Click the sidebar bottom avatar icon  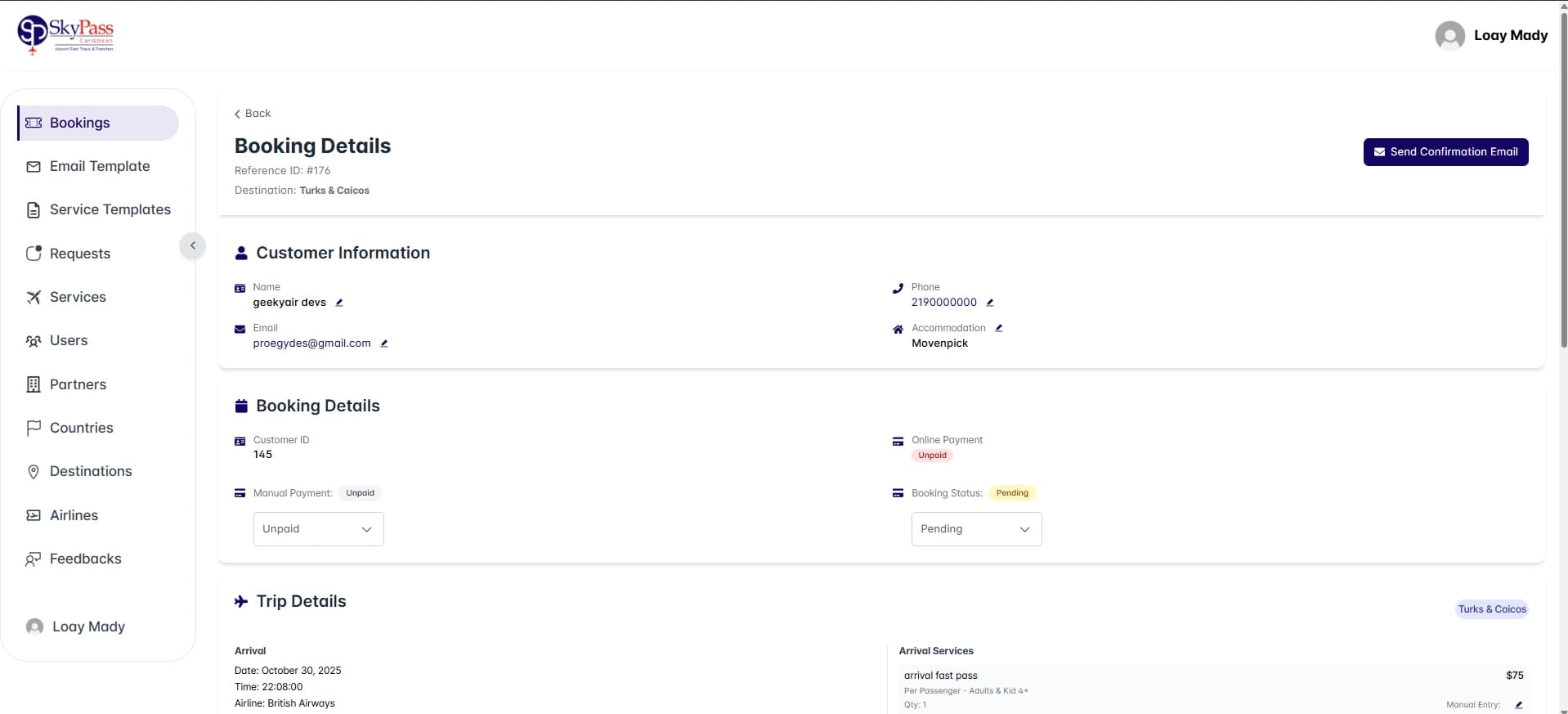[34, 626]
